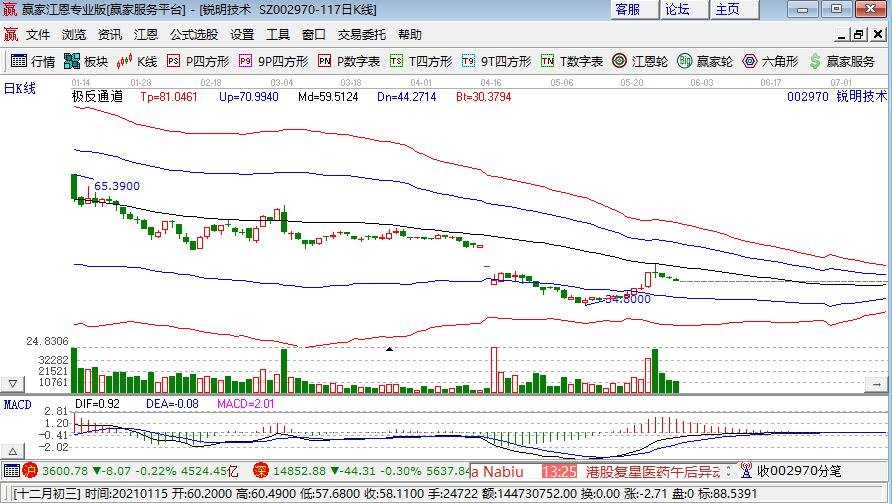Launch the 赢家轮 wheel tool
Screen dimensions: 892x504
click(705, 61)
